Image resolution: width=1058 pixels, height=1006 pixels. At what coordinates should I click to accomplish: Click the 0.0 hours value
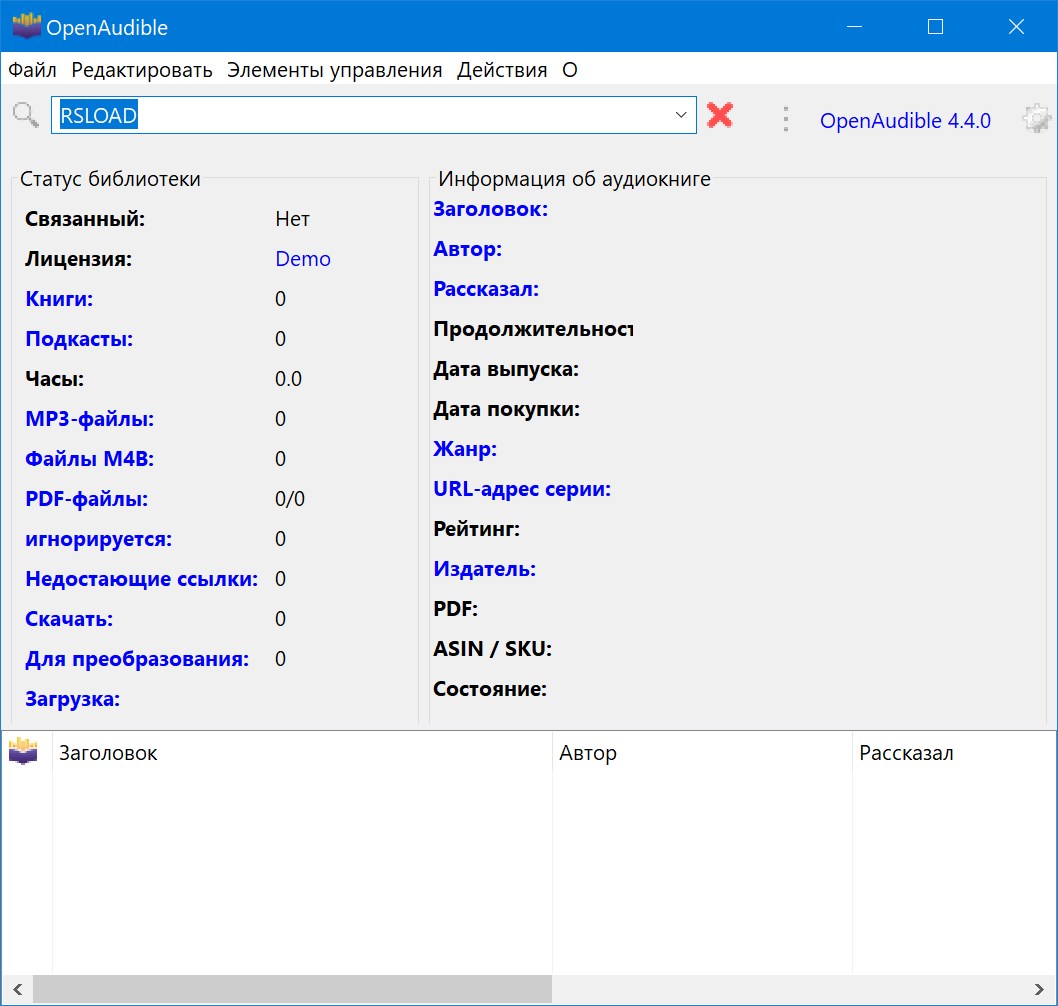[288, 379]
